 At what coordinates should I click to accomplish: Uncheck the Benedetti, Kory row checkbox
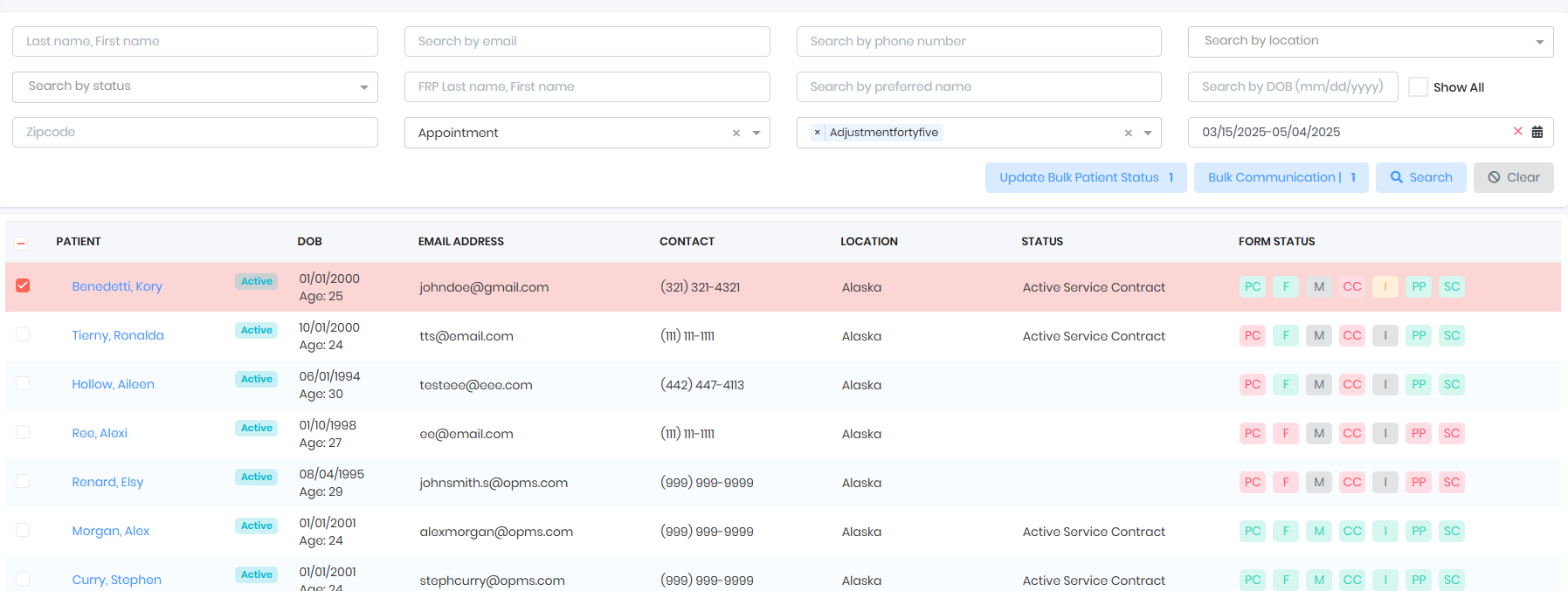[23, 285]
